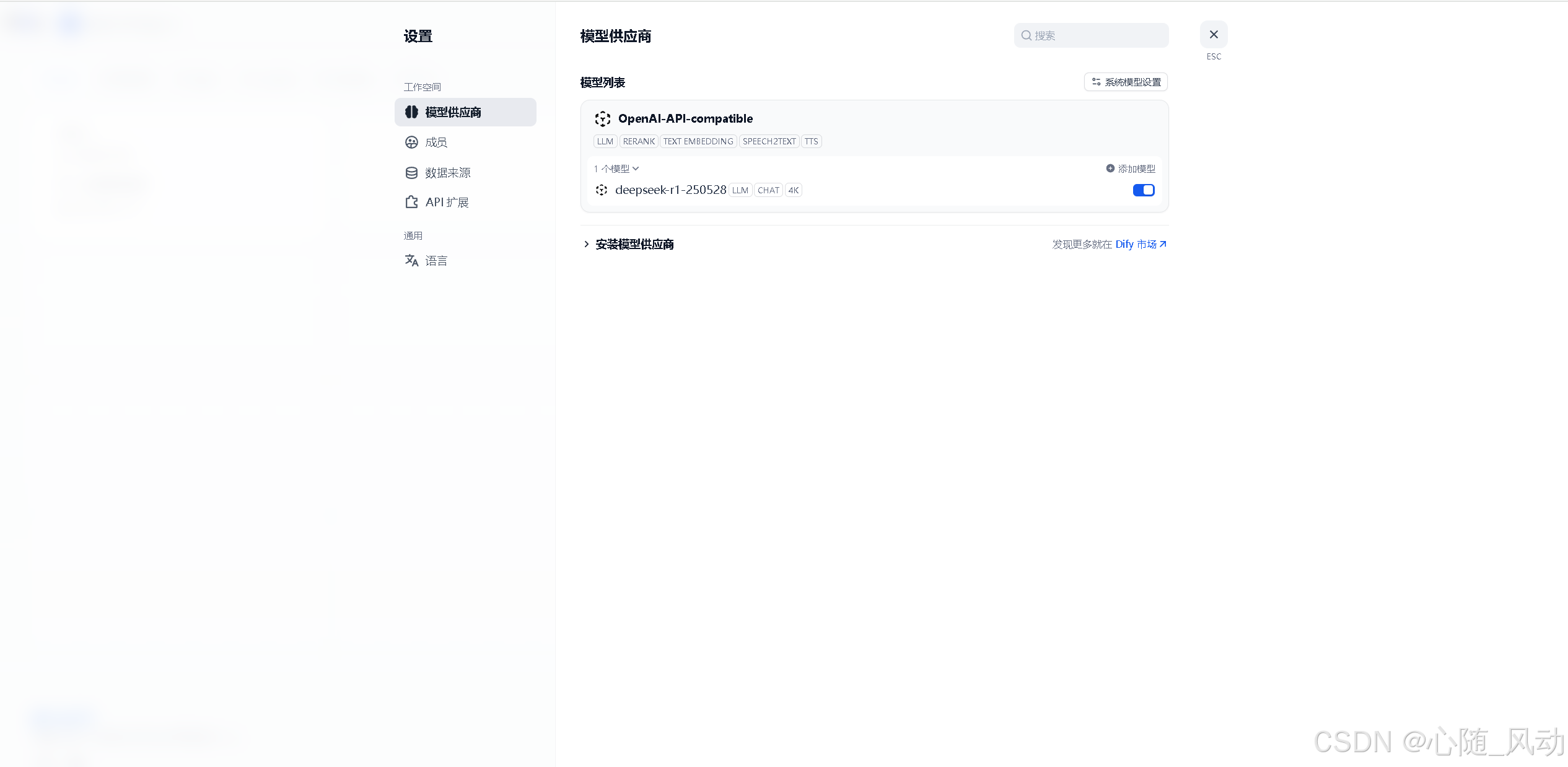Click the OpenAI-API-compatible provider logo
The height and width of the screenshot is (767, 1568).
(x=602, y=119)
